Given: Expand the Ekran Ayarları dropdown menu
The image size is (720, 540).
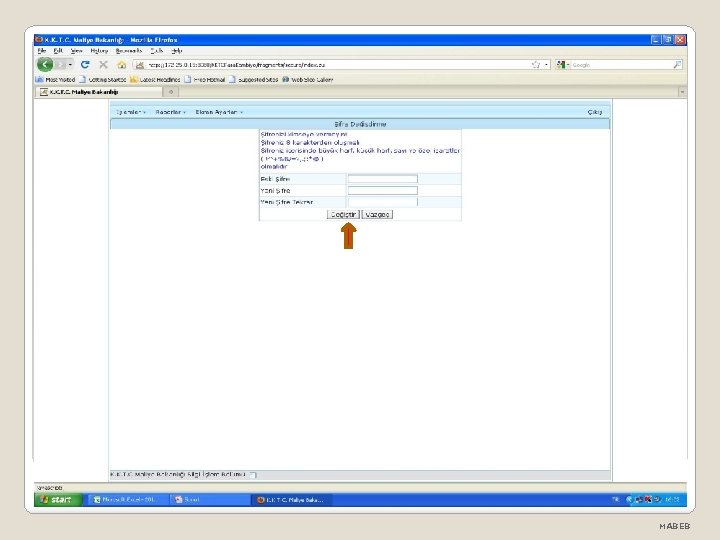Looking at the screenshot, I should [x=219, y=112].
